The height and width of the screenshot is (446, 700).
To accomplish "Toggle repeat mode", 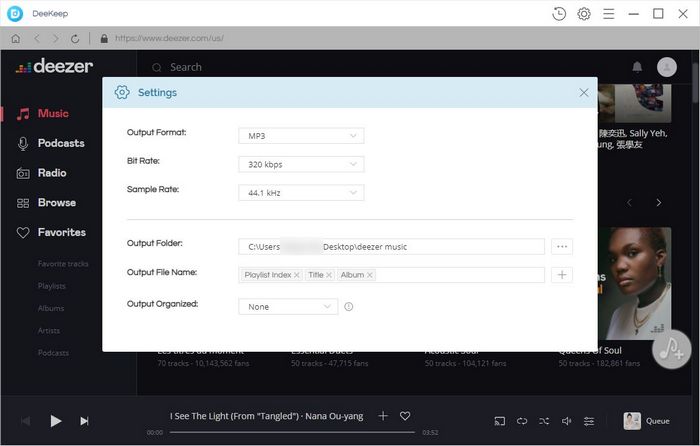I will 522,421.
